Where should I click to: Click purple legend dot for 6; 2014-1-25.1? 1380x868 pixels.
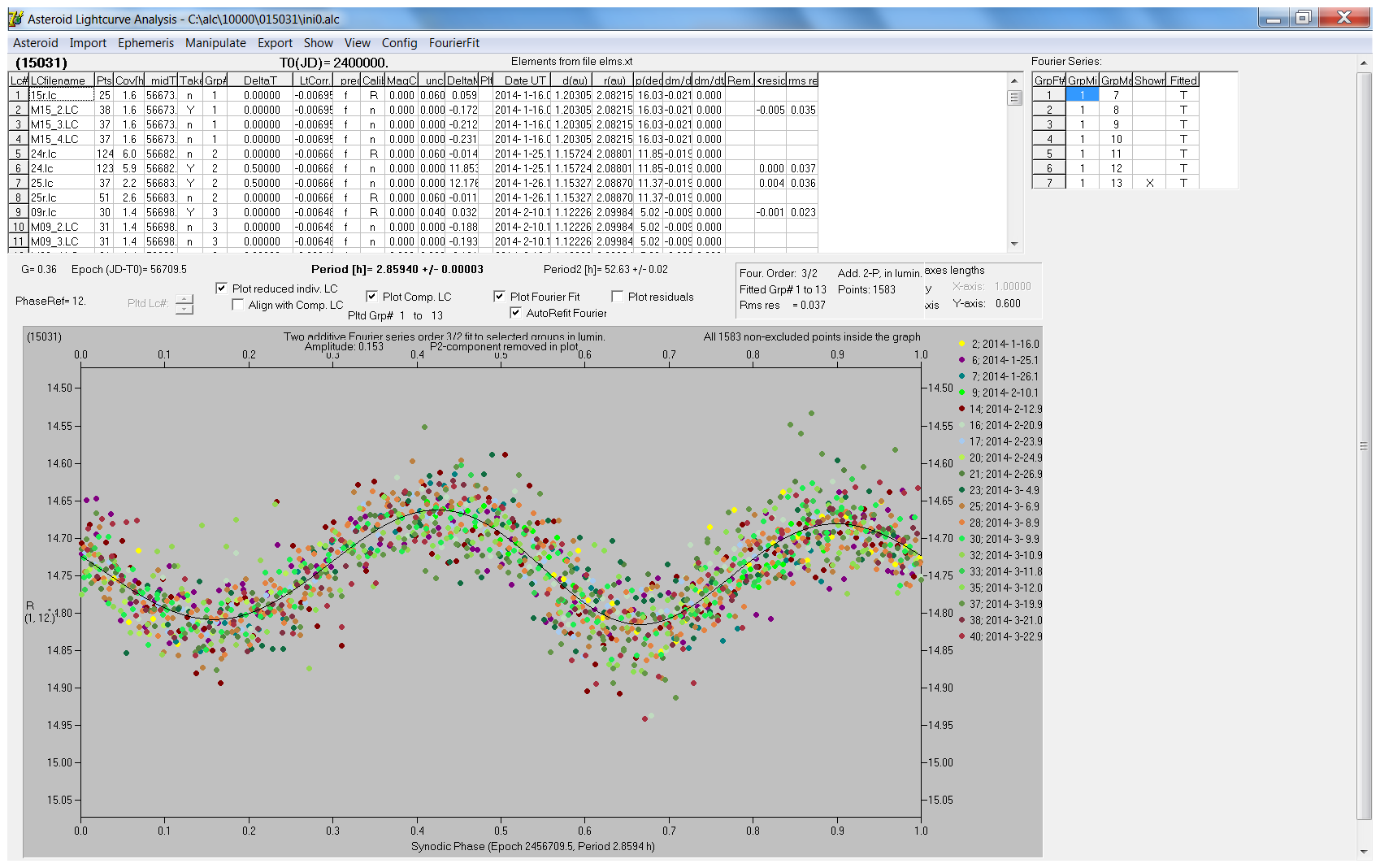[961, 360]
